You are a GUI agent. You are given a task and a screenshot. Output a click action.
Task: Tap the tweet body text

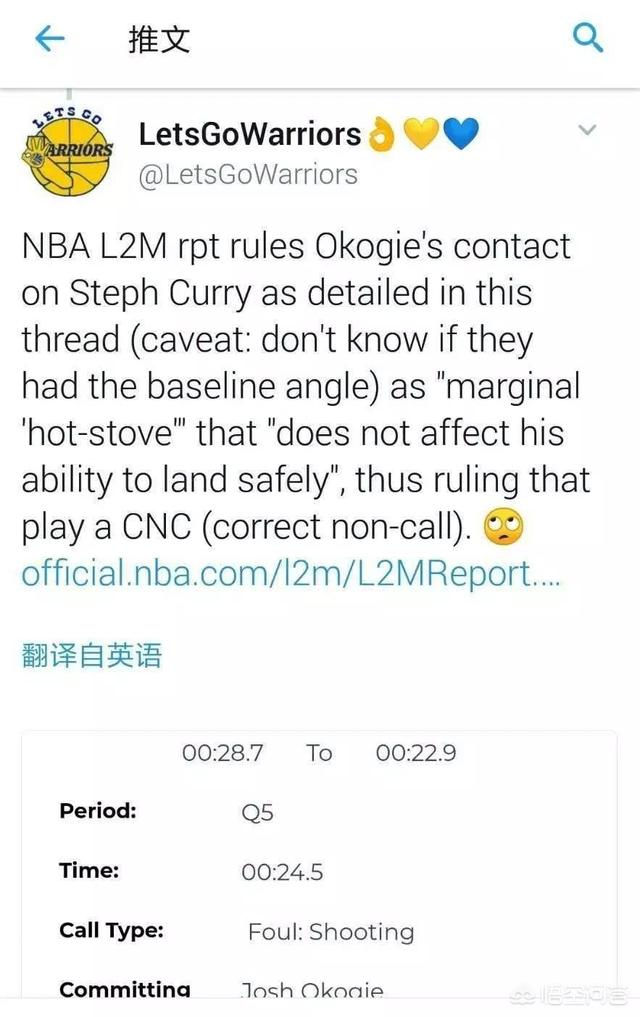pos(306,387)
